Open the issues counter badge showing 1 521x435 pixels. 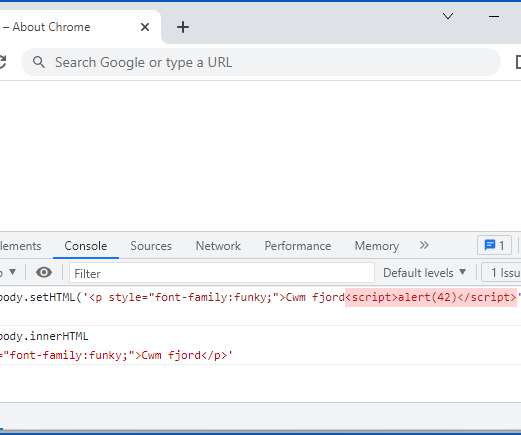[494, 246]
